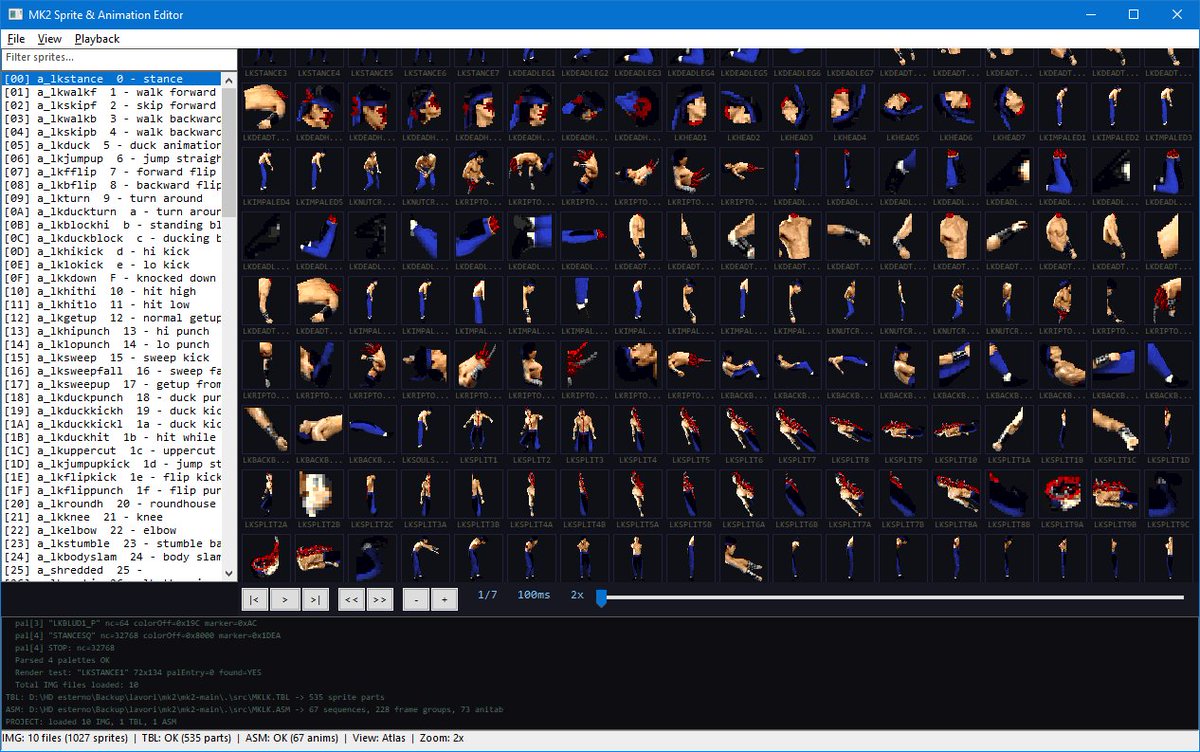Select the LKSPLIT3A sprite thumbnail
The height and width of the screenshot is (752, 1200).
point(425,496)
